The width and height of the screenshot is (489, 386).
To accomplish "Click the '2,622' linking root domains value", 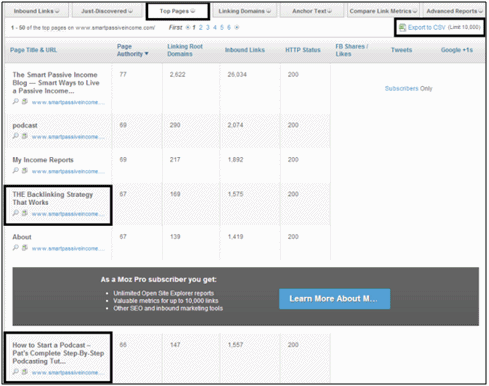I will click(x=177, y=75).
